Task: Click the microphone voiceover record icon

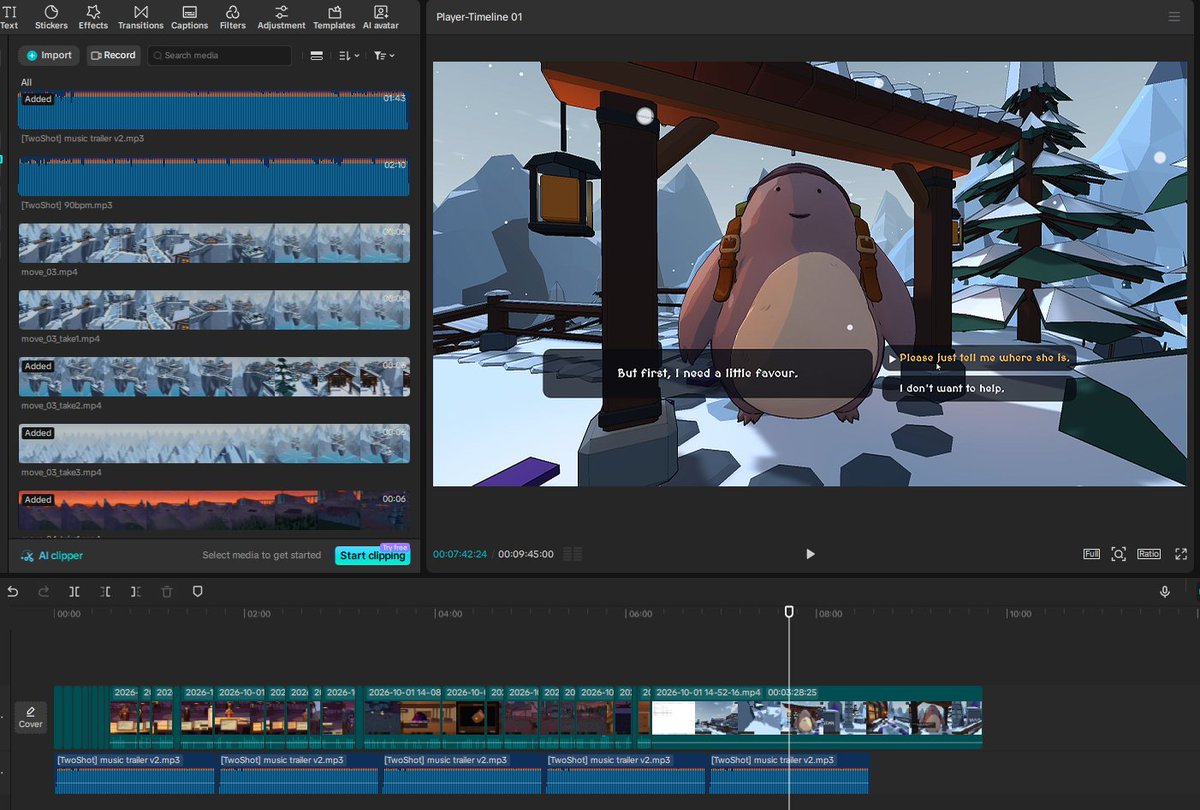Action: pos(1165,592)
